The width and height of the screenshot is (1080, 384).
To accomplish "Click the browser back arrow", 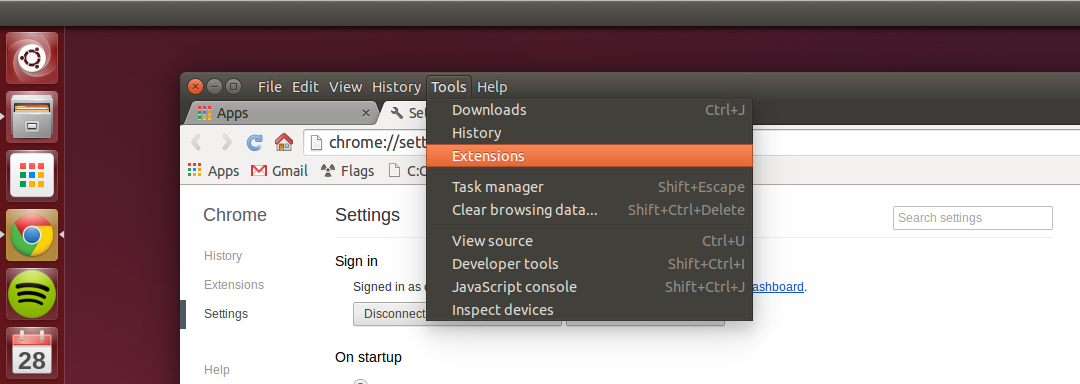I will click(196, 142).
